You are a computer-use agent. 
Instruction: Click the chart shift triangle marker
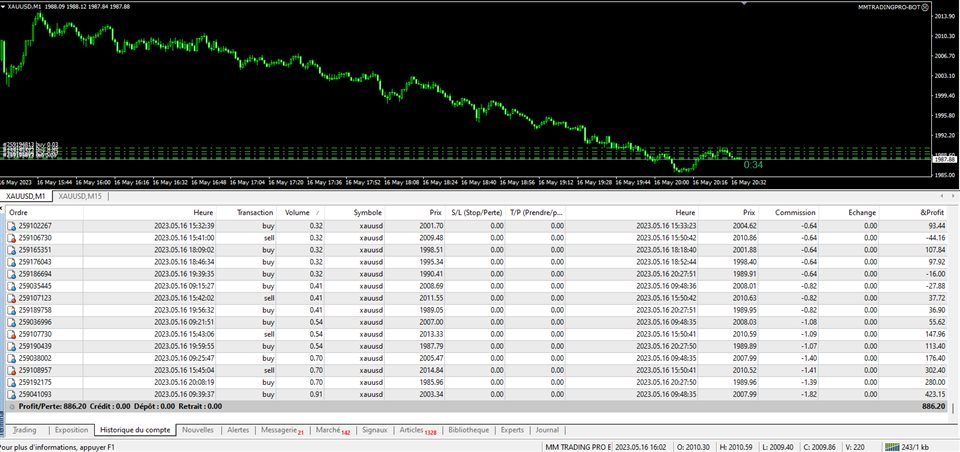[x=745, y=2]
